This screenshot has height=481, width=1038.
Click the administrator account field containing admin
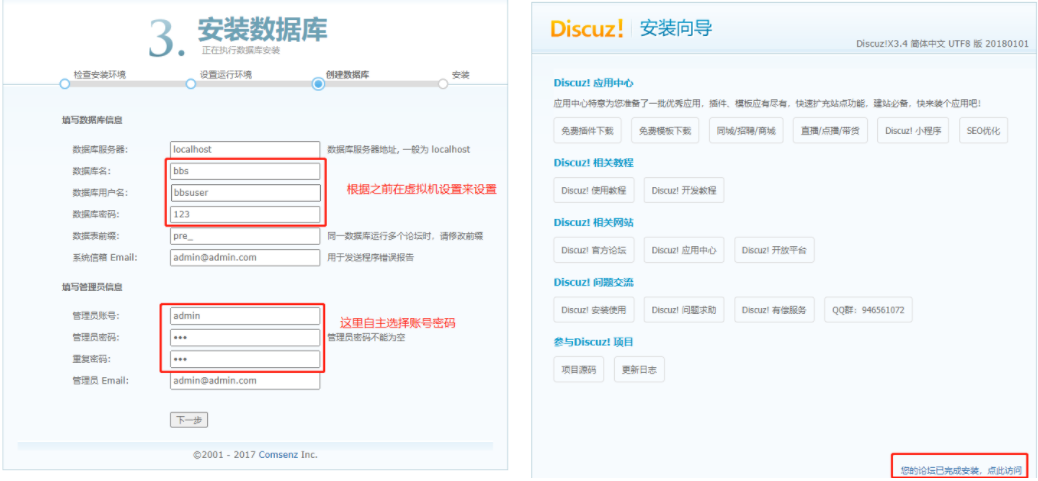pyautogui.click(x=245, y=316)
